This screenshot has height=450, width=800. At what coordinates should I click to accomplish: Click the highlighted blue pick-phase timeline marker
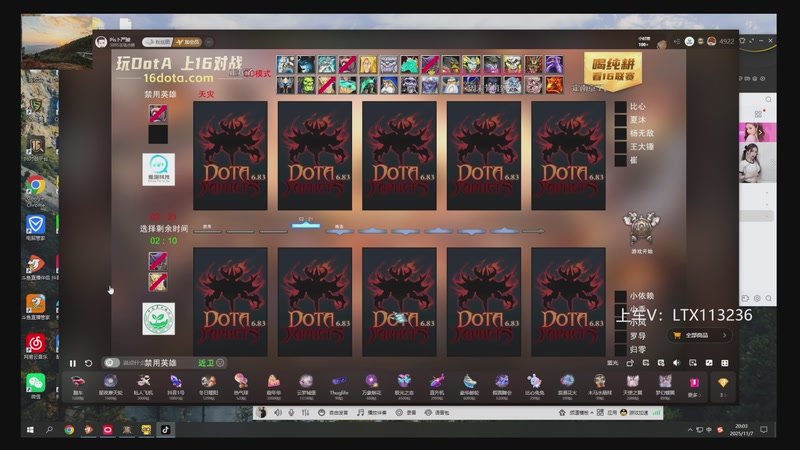point(306,225)
